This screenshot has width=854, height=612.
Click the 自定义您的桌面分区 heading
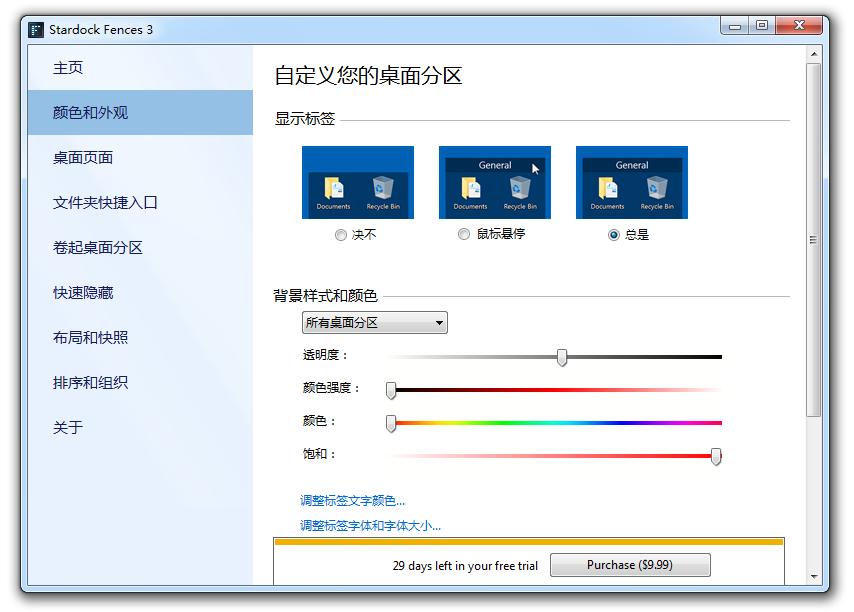click(368, 76)
